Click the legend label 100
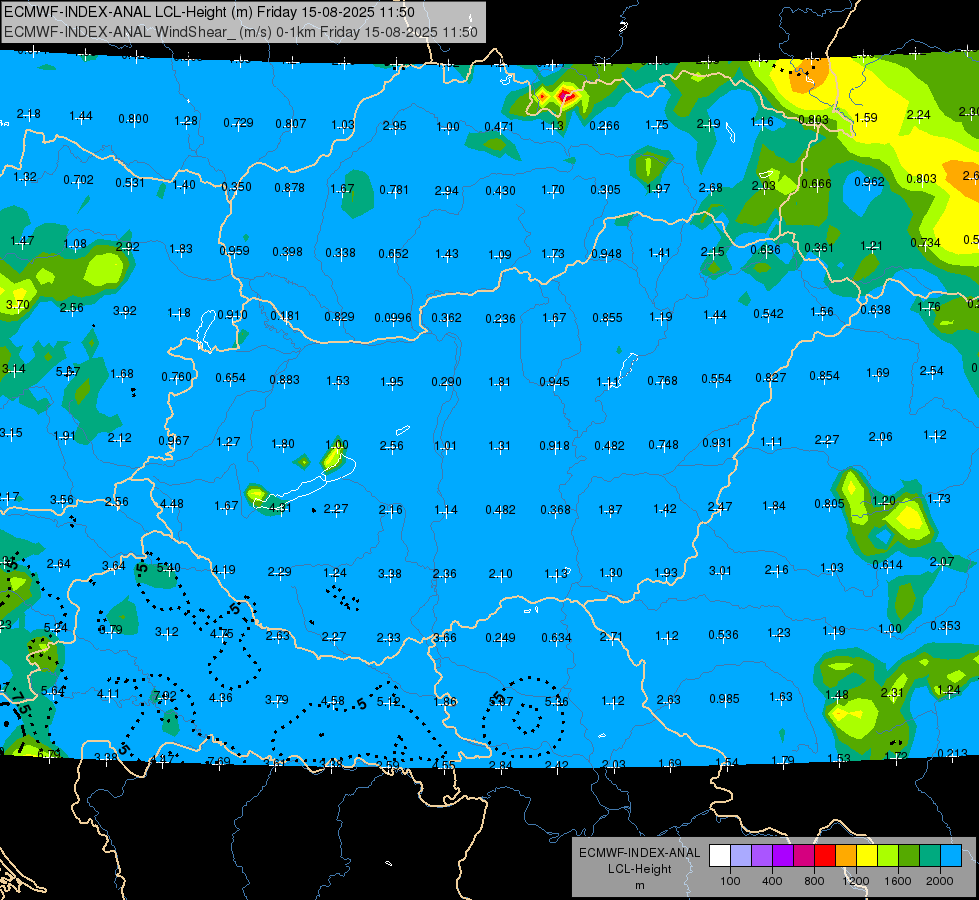 (730, 881)
